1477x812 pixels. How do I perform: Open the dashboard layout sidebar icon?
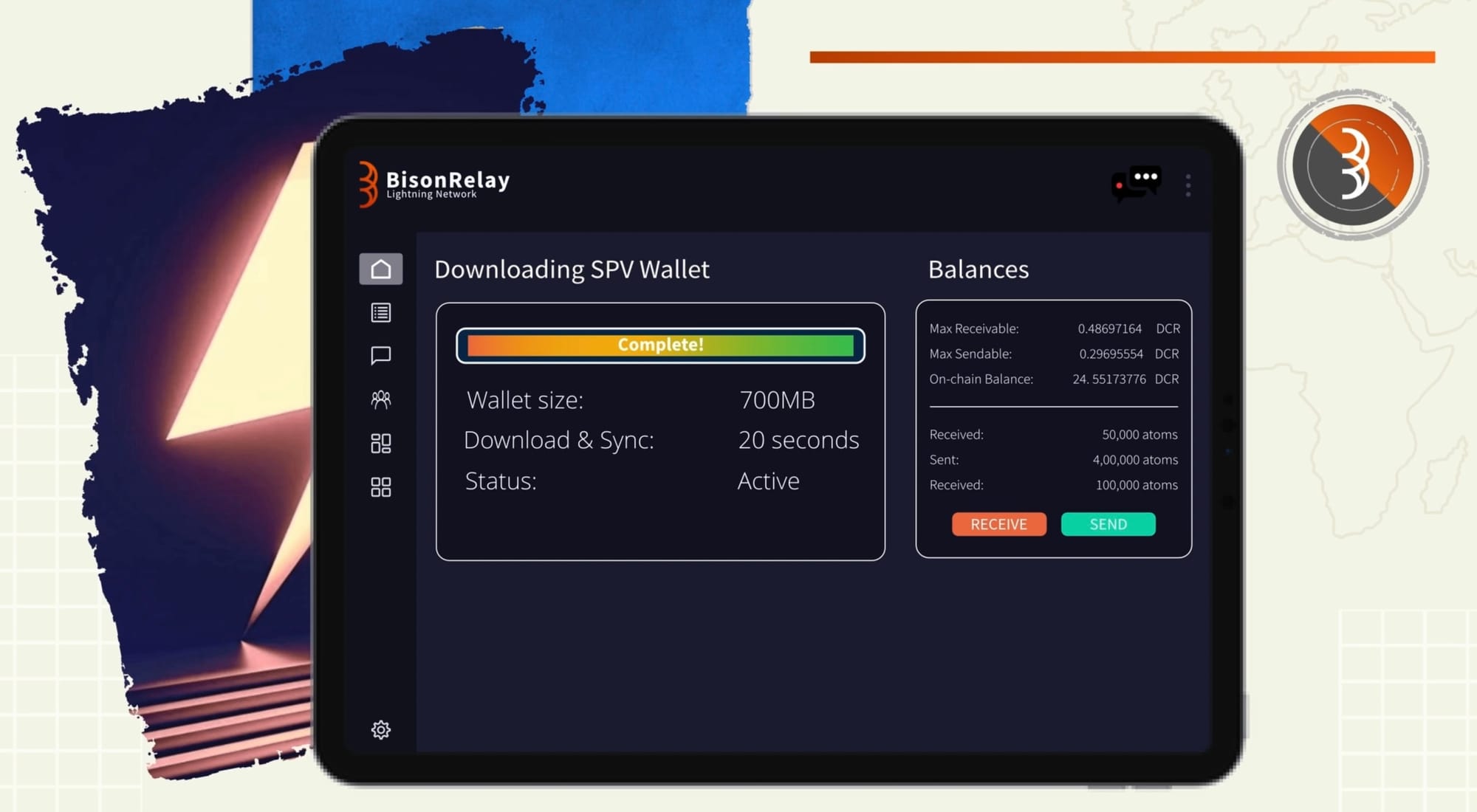[x=380, y=443]
